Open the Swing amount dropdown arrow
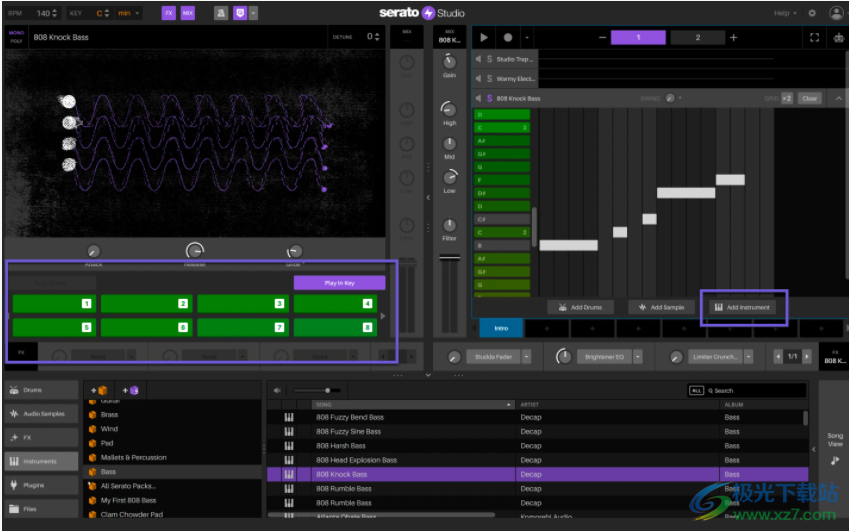 tap(680, 98)
